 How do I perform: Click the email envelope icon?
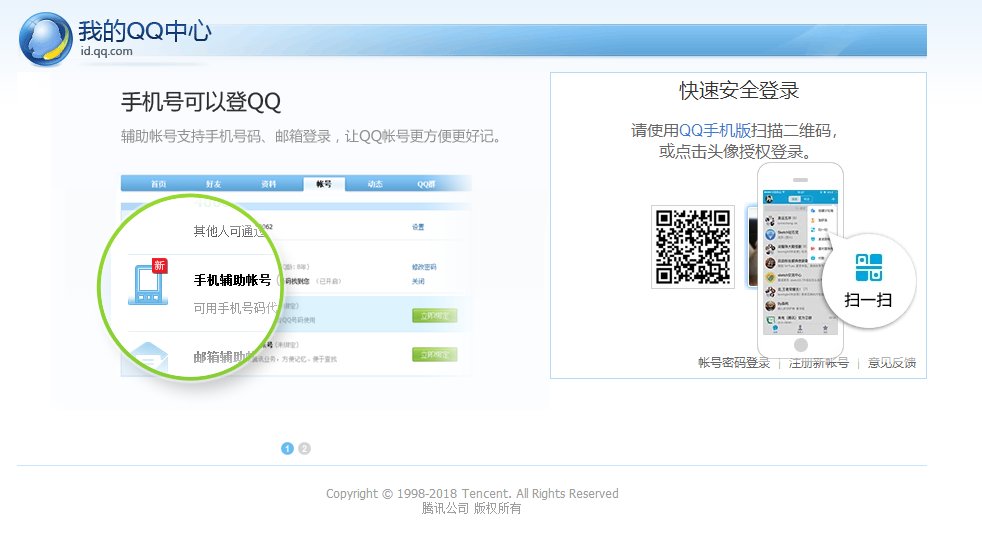(148, 356)
